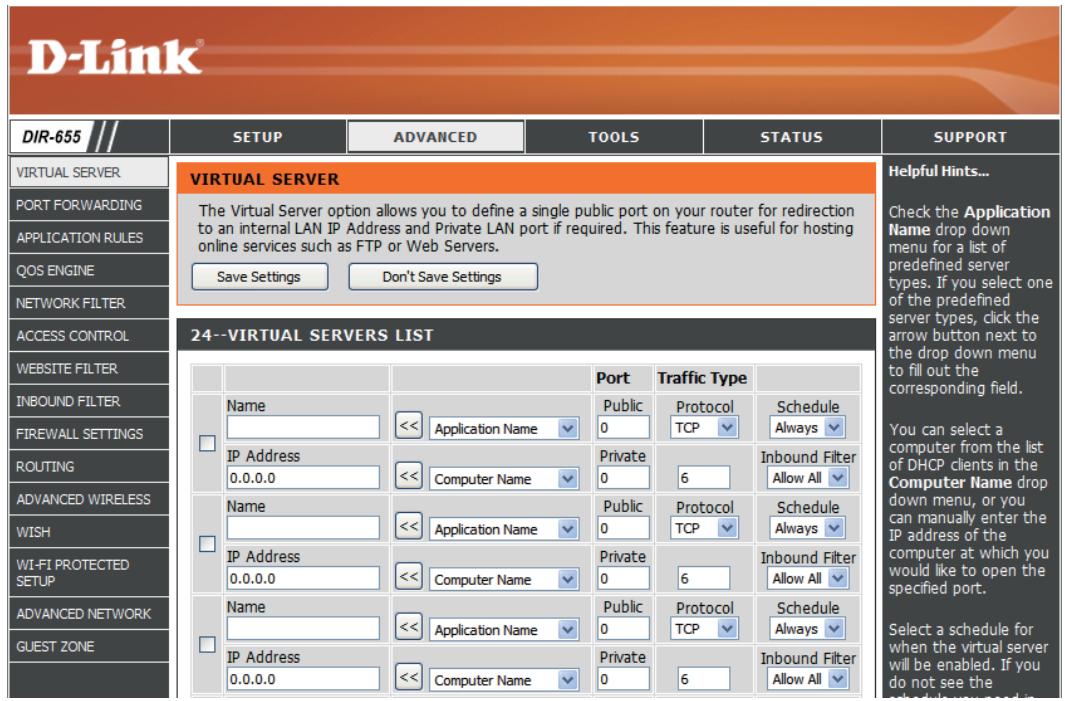The width and height of the screenshot is (1065, 701).
Task: Copy application name into first server's Name
Action: tap(409, 426)
